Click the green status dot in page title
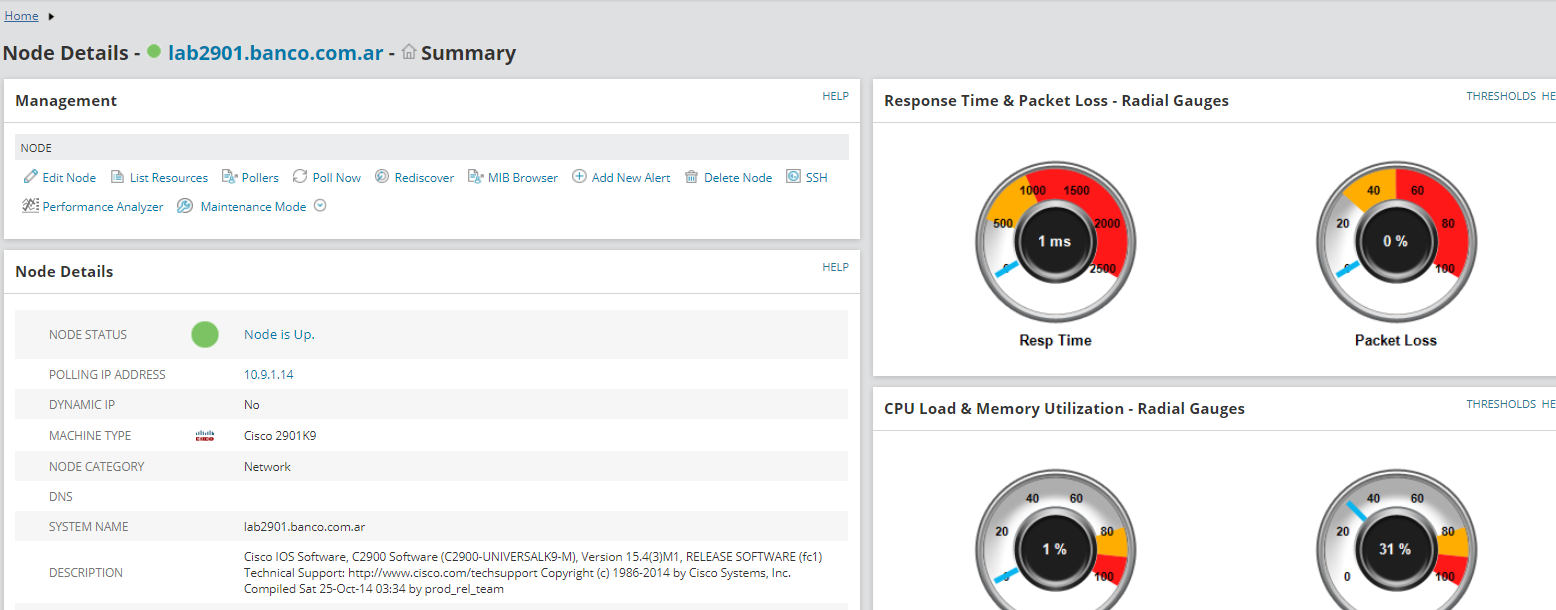This screenshot has height=610, width=1556. [154, 51]
